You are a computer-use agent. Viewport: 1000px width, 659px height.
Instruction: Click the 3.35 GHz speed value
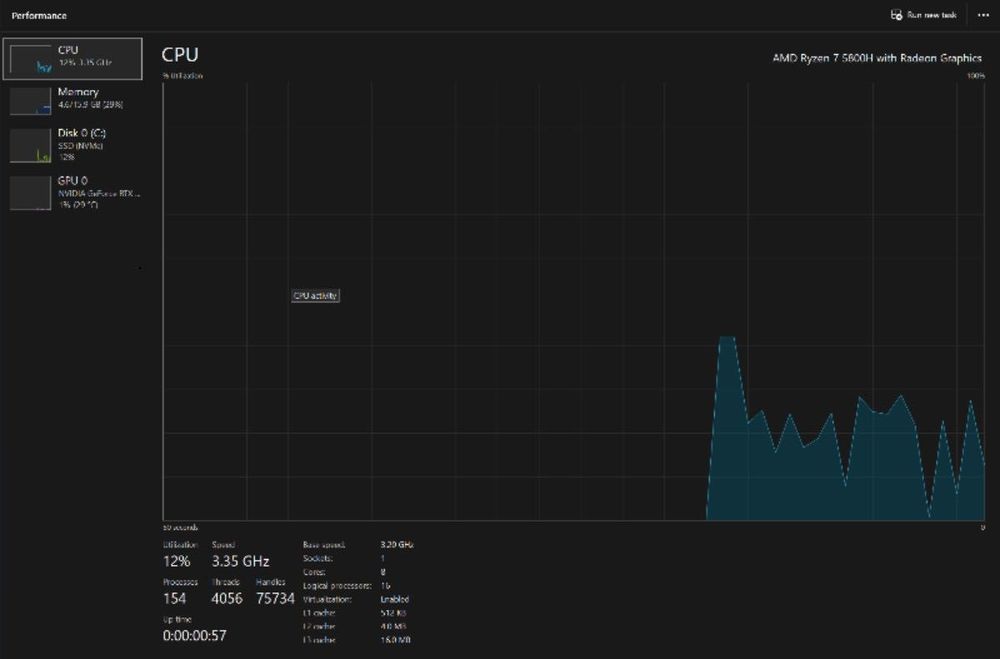click(x=240, y=561)
